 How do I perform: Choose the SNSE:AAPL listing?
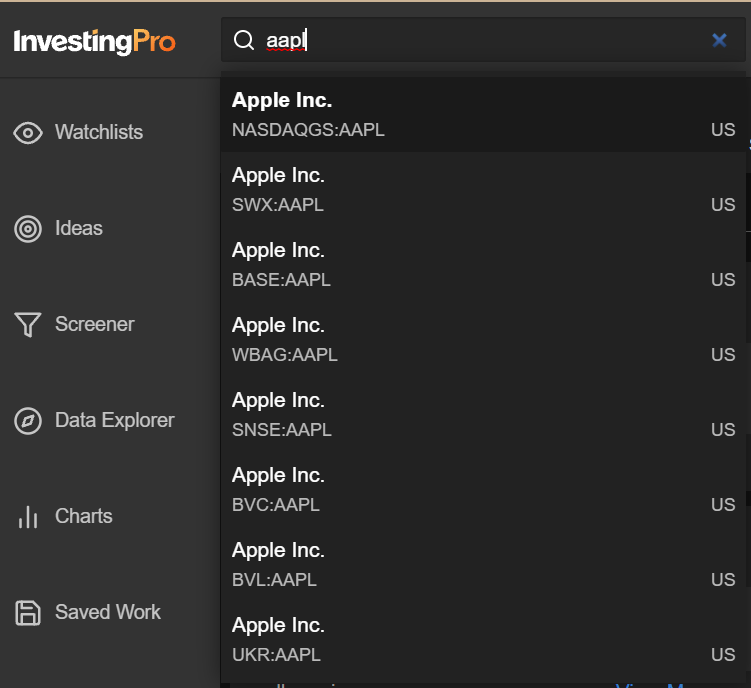pyautogui.click(x=483, y=415)
